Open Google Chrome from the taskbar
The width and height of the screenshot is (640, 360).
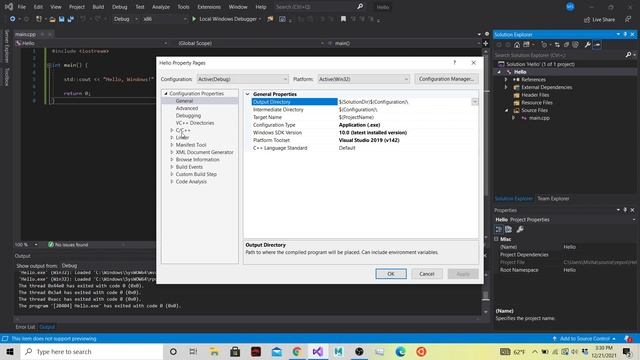pyautogui.click(x=297, y=351)
